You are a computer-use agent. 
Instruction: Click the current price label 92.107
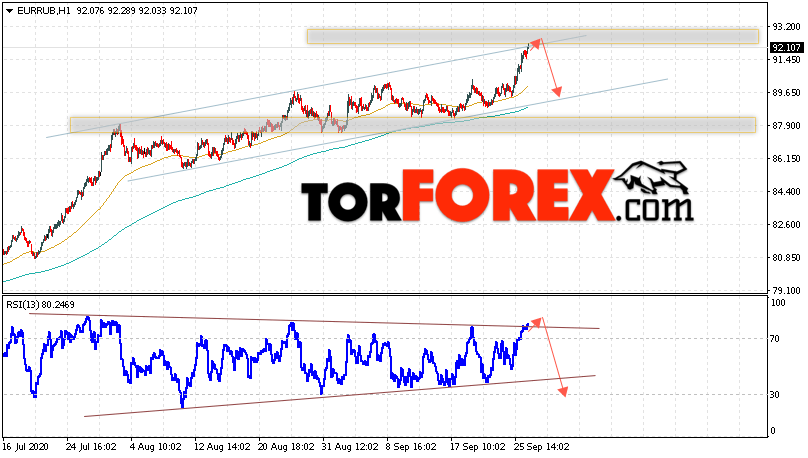click(786, 47)
